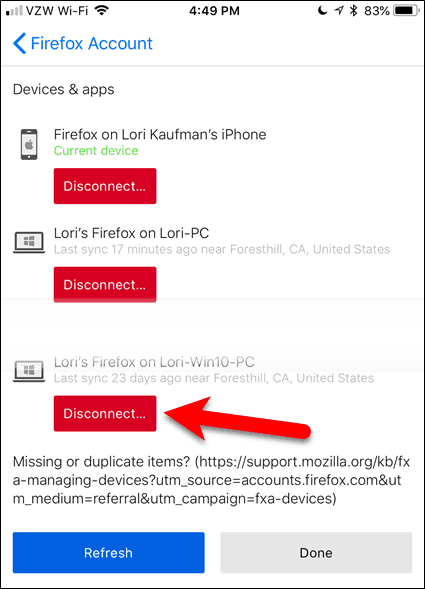425x589 pixels.
Task: Open the Missing or duplicate items link
Action: pyautogui.click(x=211, y=480)
